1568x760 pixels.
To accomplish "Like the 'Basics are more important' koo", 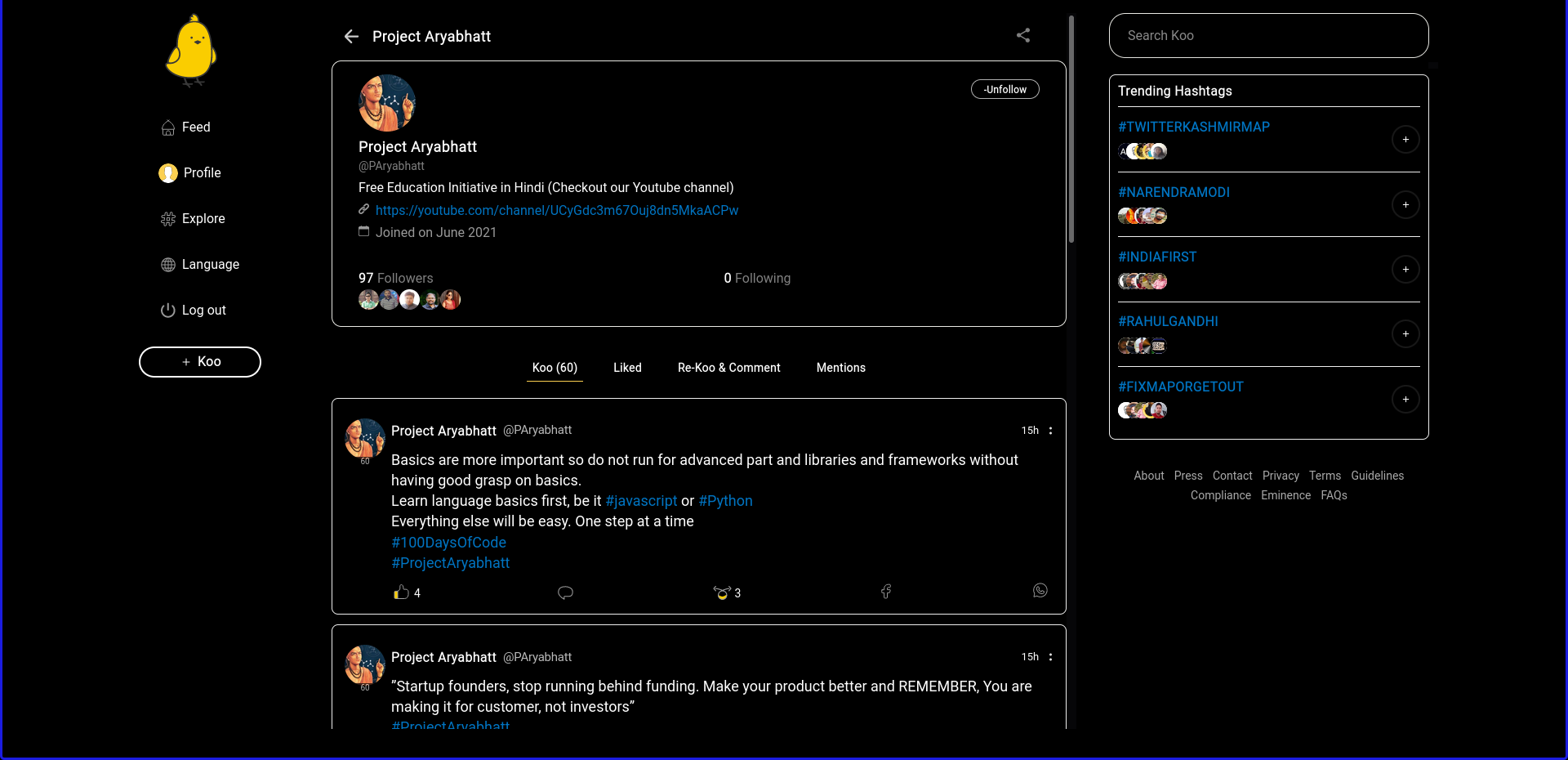I will [401, 592].
